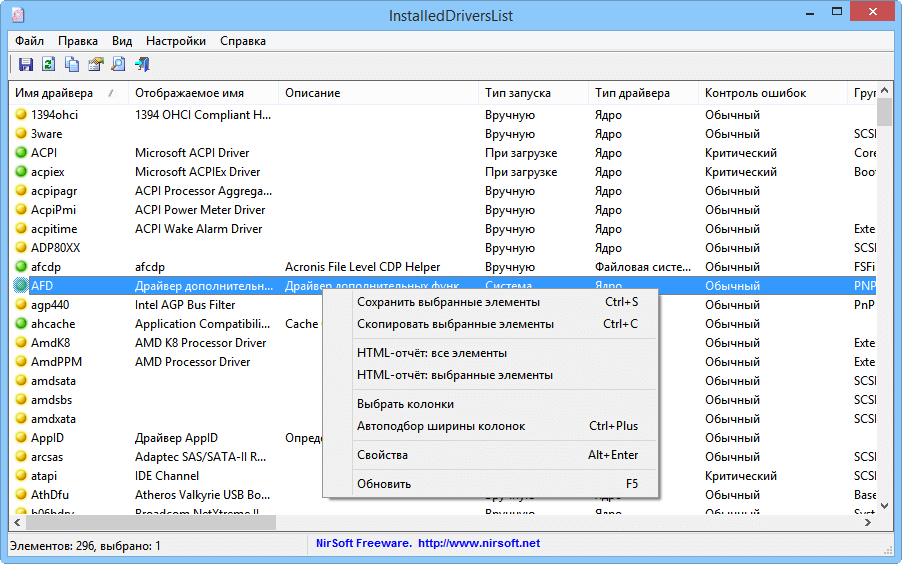Click the Find magnifier toolbar icon

click(118, 65)
